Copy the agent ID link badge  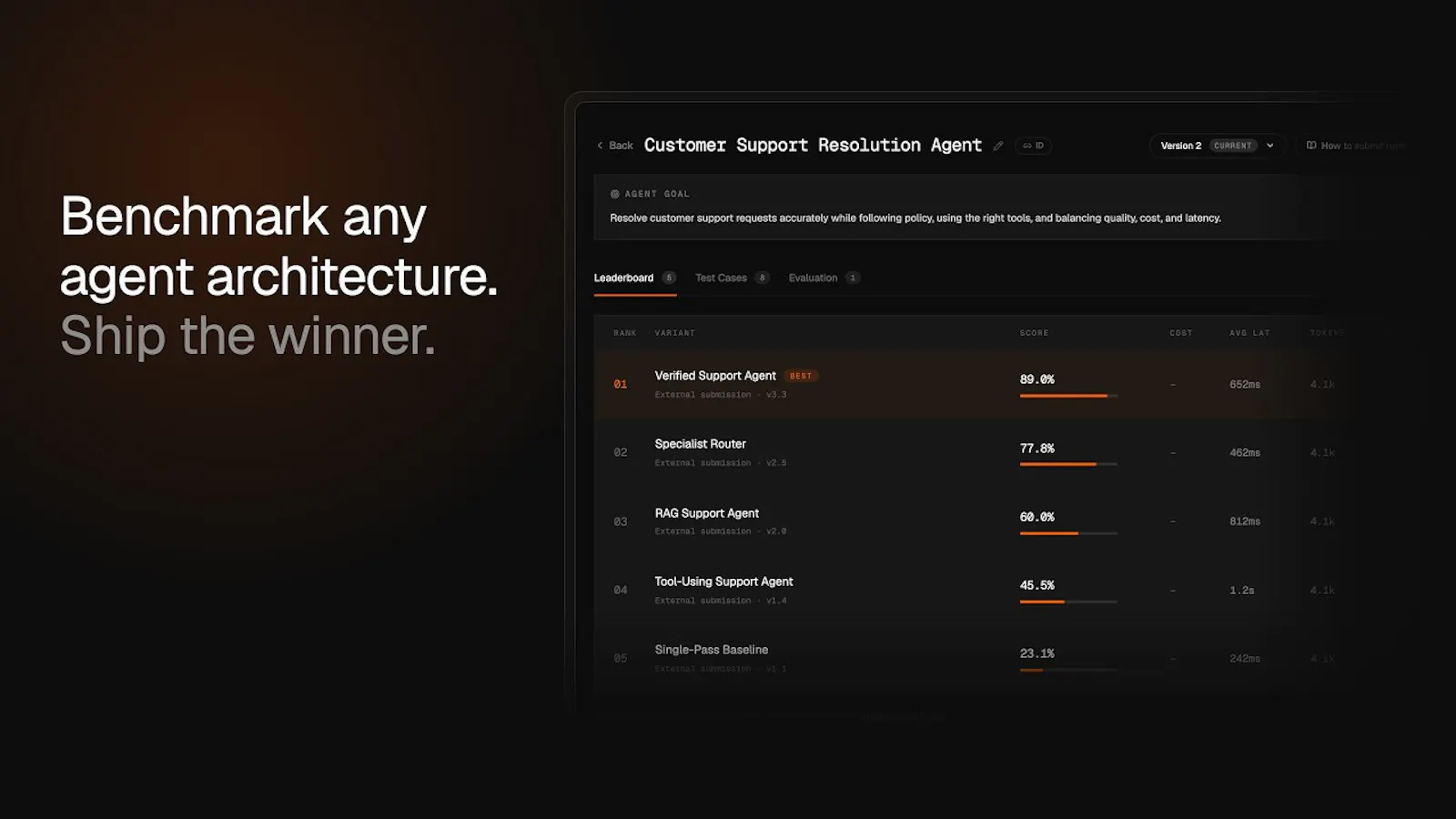[x=1034, y=146]
